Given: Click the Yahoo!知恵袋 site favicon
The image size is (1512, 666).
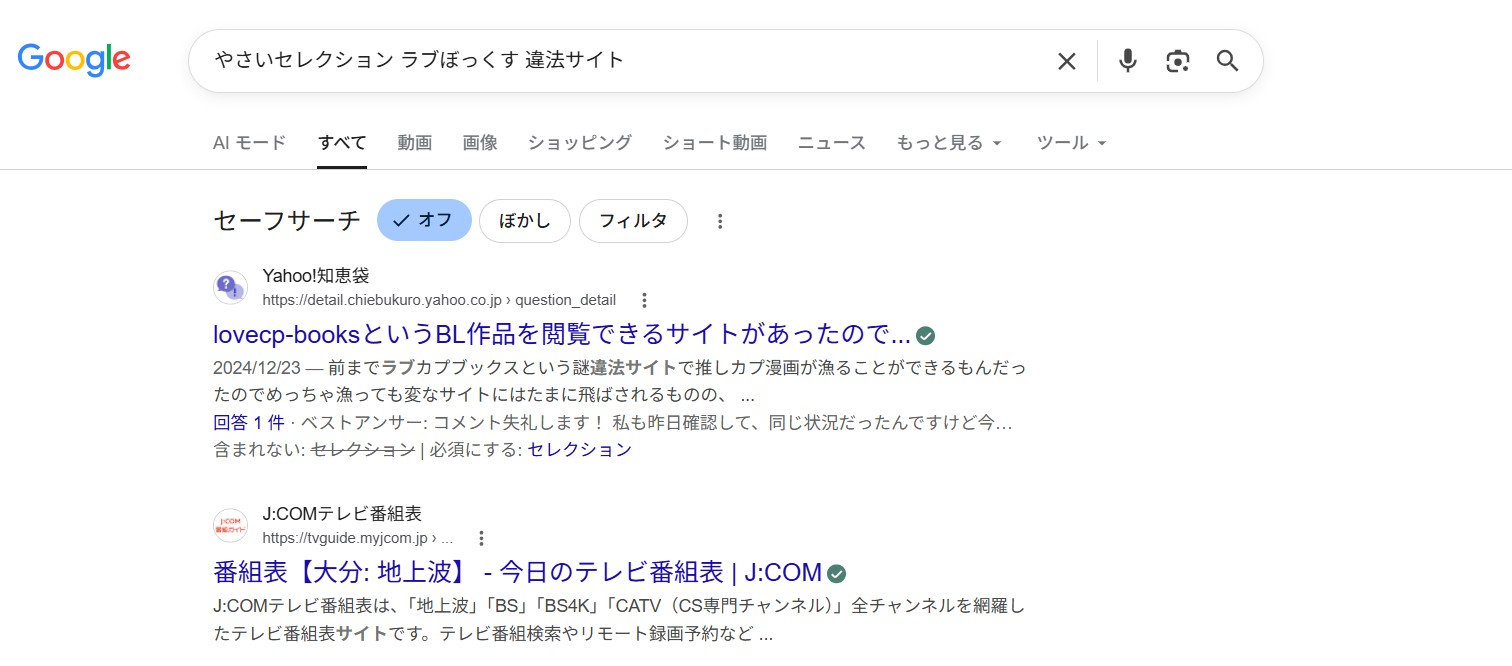Looking at the screenshot, I should click(x=230, y=288).
